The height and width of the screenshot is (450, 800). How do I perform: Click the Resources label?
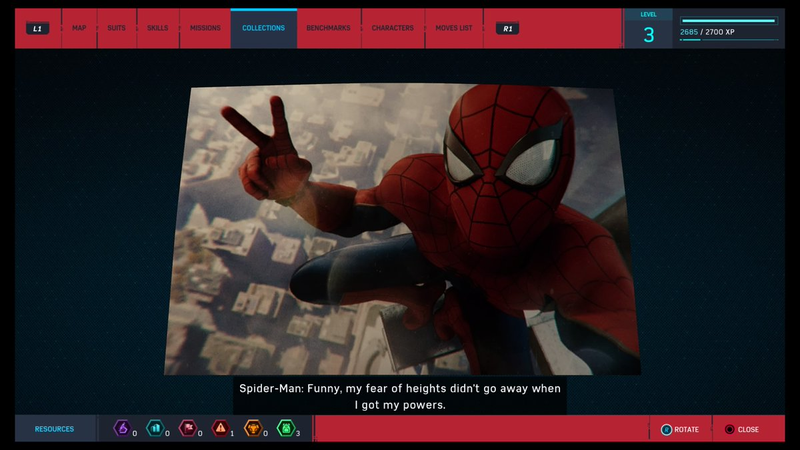(54, 429)
